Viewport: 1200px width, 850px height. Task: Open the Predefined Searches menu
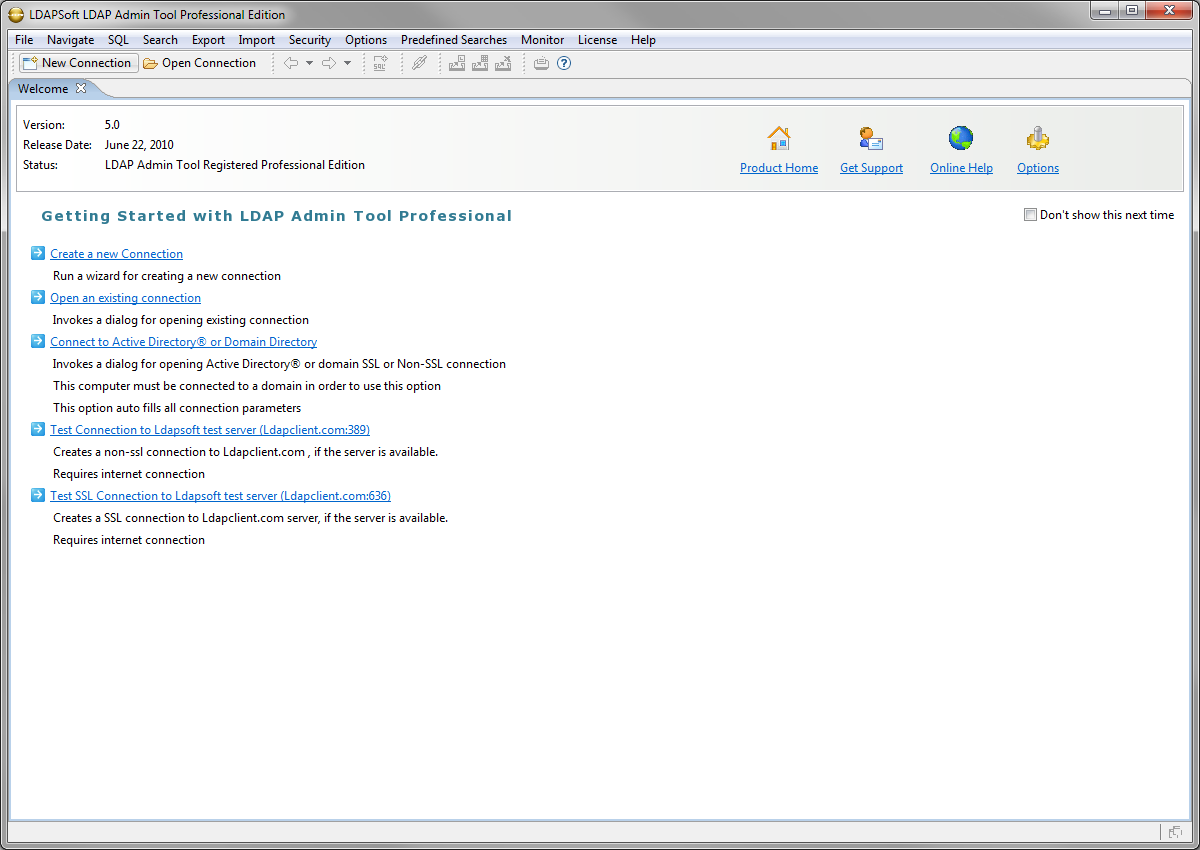(x=454, y=40)
